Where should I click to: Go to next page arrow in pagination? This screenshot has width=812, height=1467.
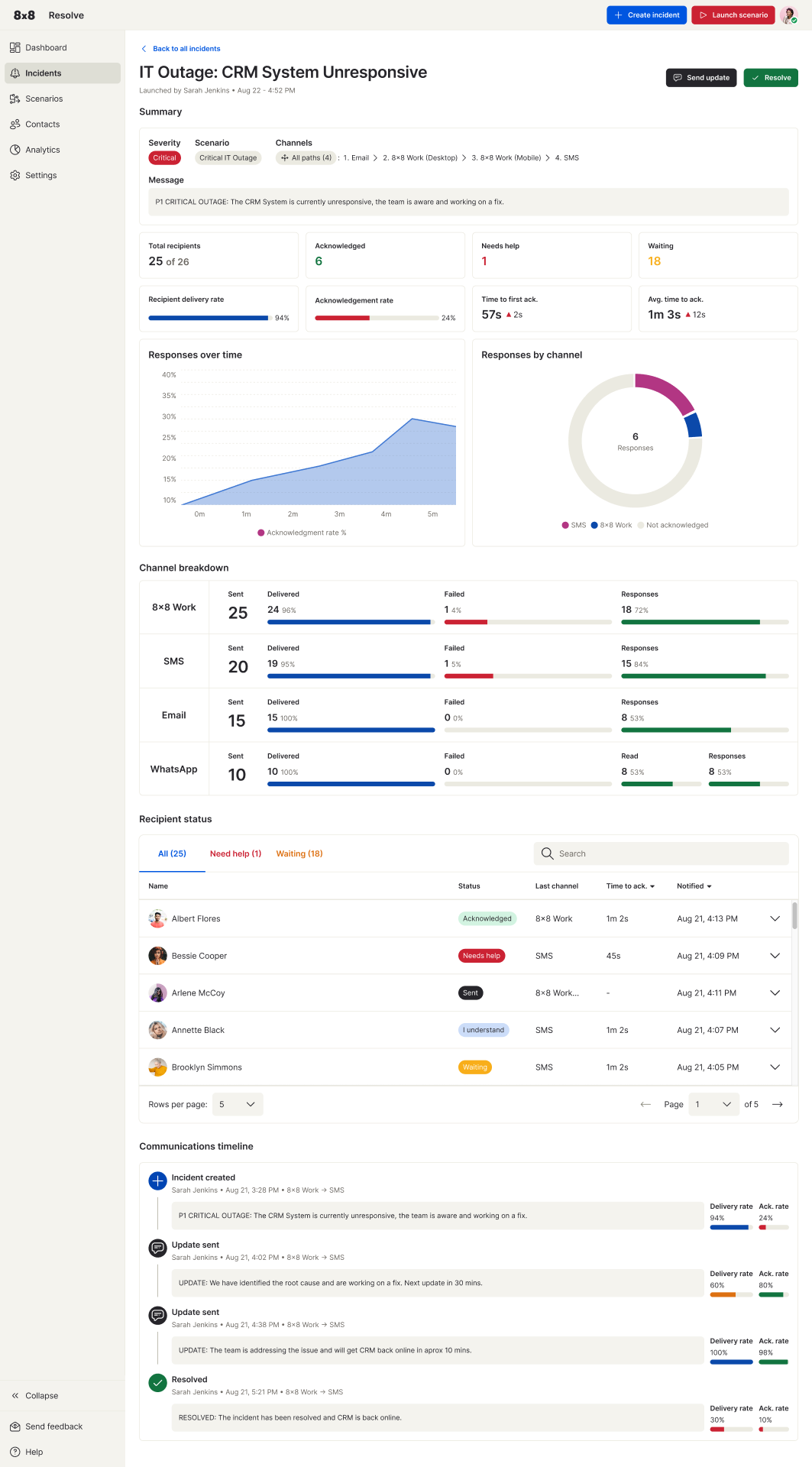pyautogui.click(x=778, y=1104)
